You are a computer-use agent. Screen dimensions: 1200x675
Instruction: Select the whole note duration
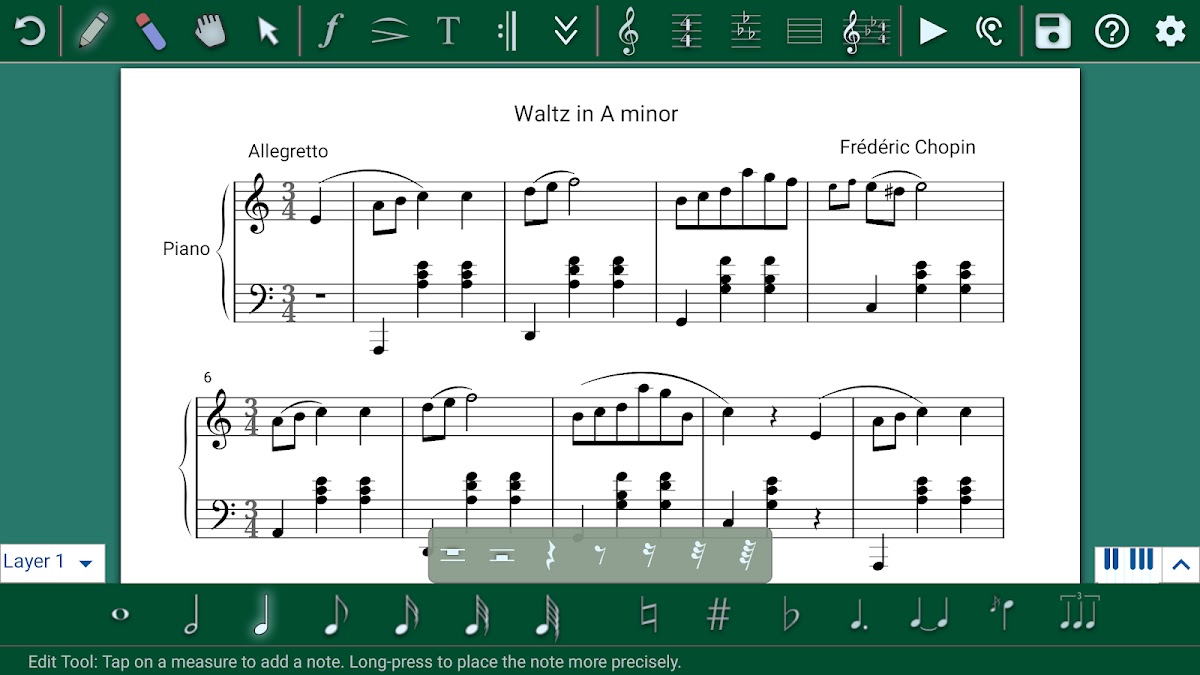point(120,615)
